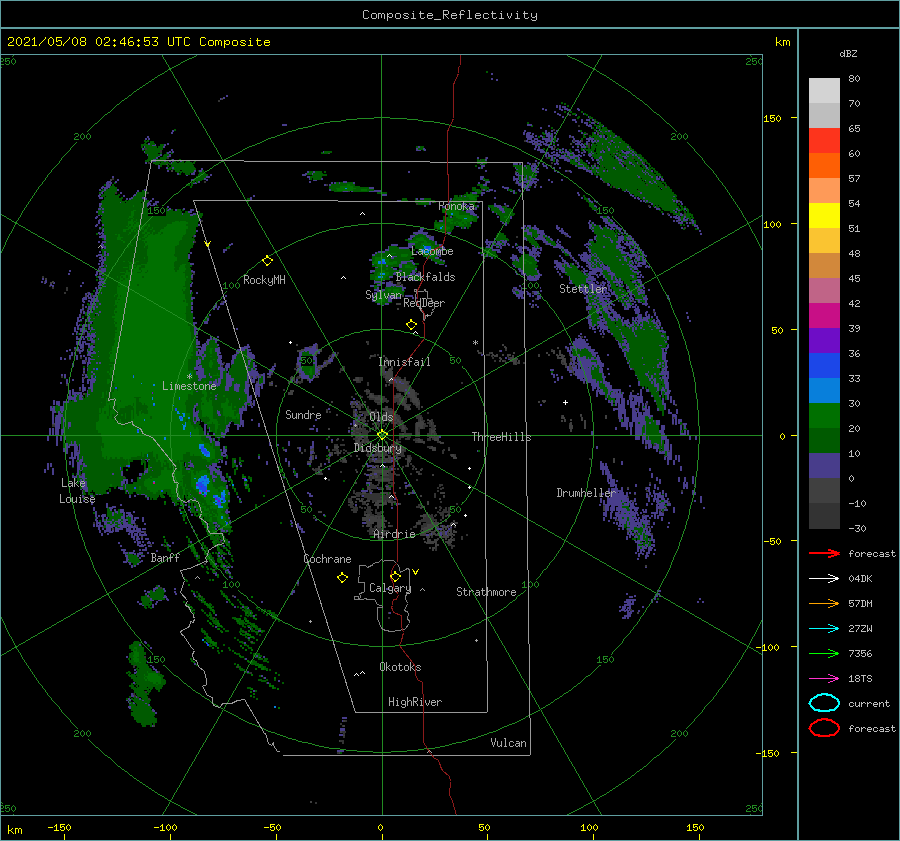Click the Calgary city label
The width and height of the screenshot is (900, 841).
390,588
